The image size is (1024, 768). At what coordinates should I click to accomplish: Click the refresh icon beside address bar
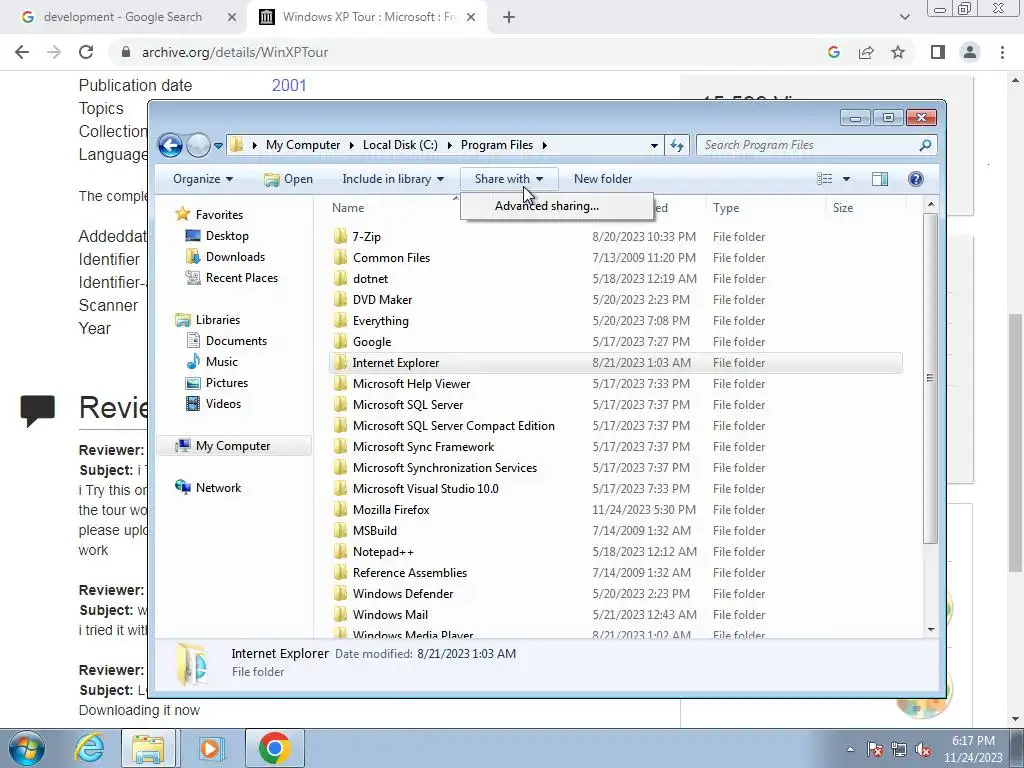coord(677,146)
